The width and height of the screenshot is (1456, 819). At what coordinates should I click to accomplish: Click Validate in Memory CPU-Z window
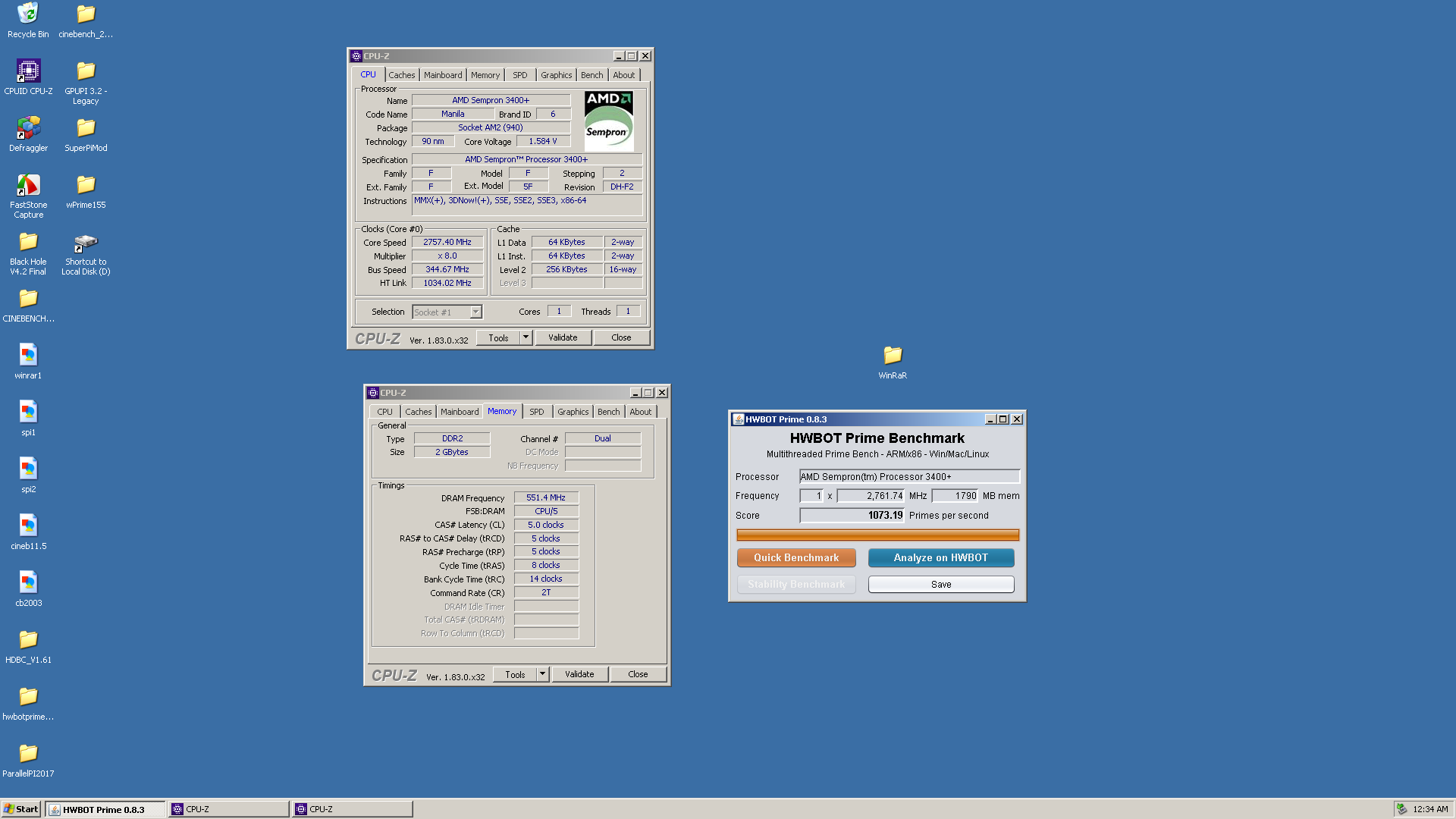pyautogui.click(x=579, y=674)
